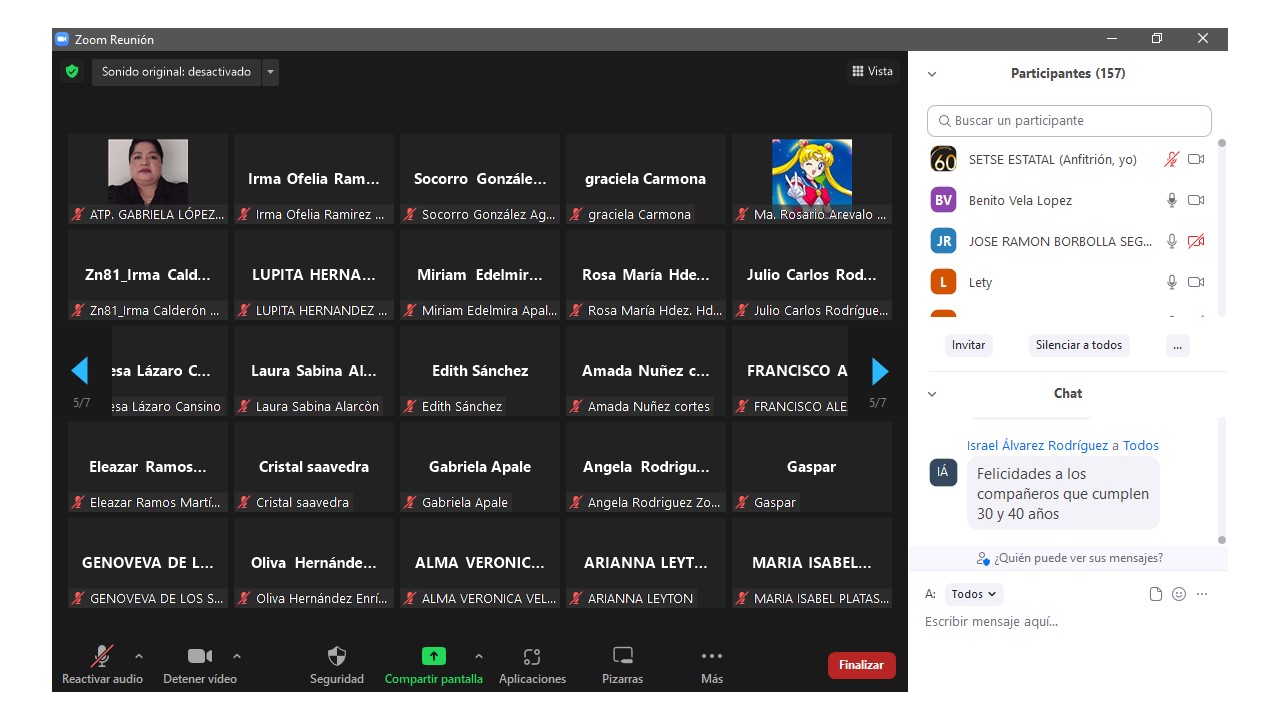
Task: Attach file icon in chat
Action: [1156, 594]
